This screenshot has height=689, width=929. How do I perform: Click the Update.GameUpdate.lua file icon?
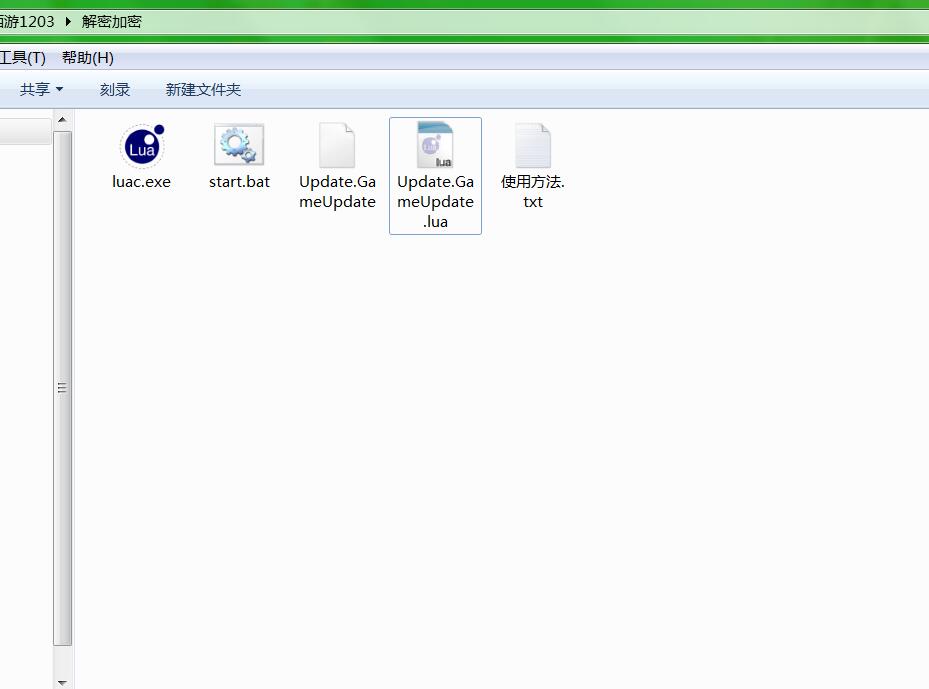pyautogui.click(x=435, y=146)
